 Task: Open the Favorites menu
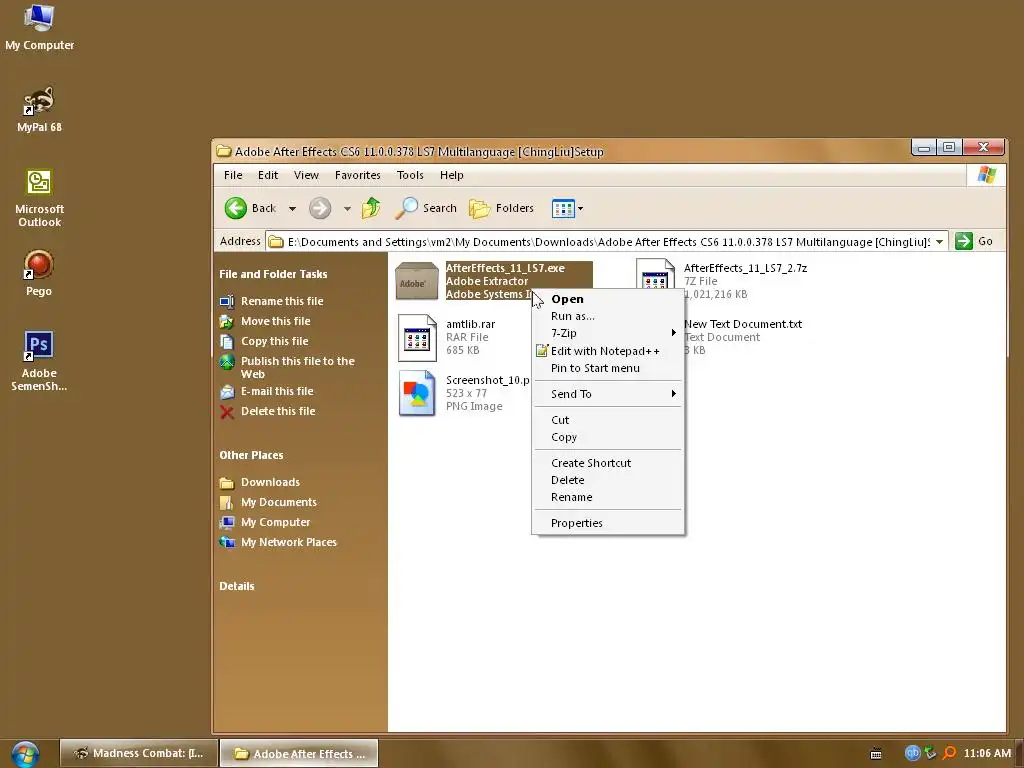point(357,175)
